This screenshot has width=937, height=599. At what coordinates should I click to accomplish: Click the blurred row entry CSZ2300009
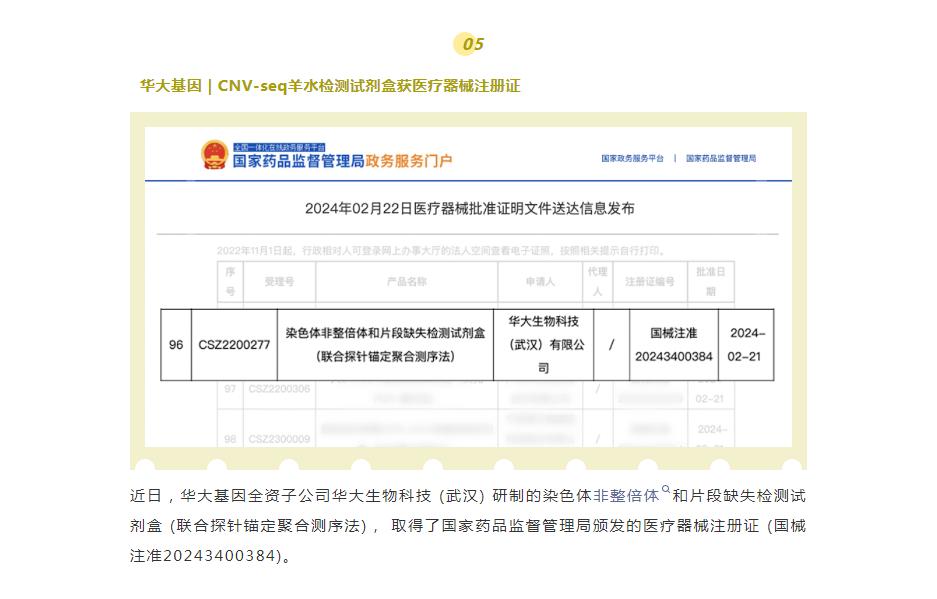click(x=279, y=439)
